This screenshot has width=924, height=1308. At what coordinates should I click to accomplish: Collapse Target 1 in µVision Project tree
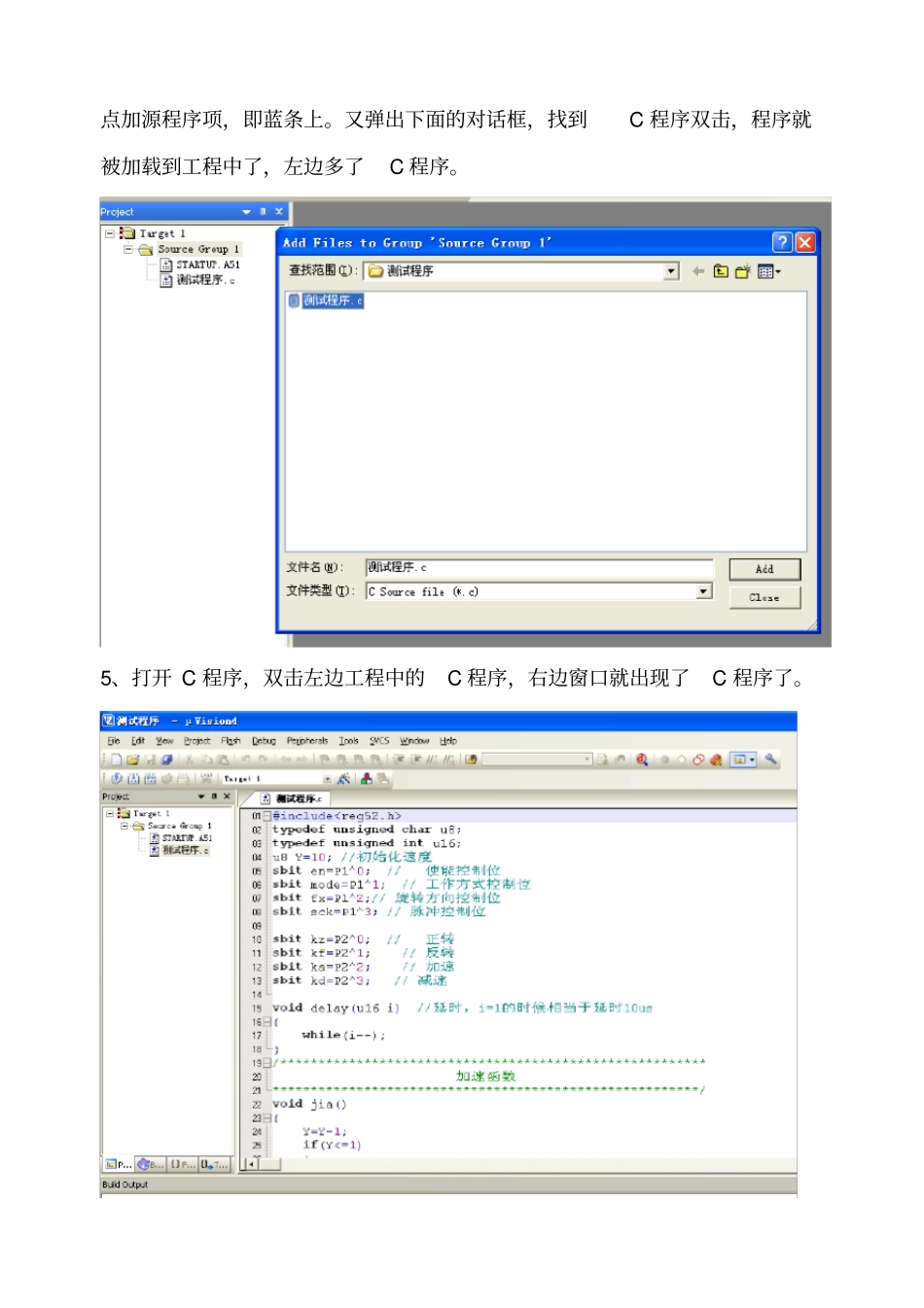pos(110,813)
